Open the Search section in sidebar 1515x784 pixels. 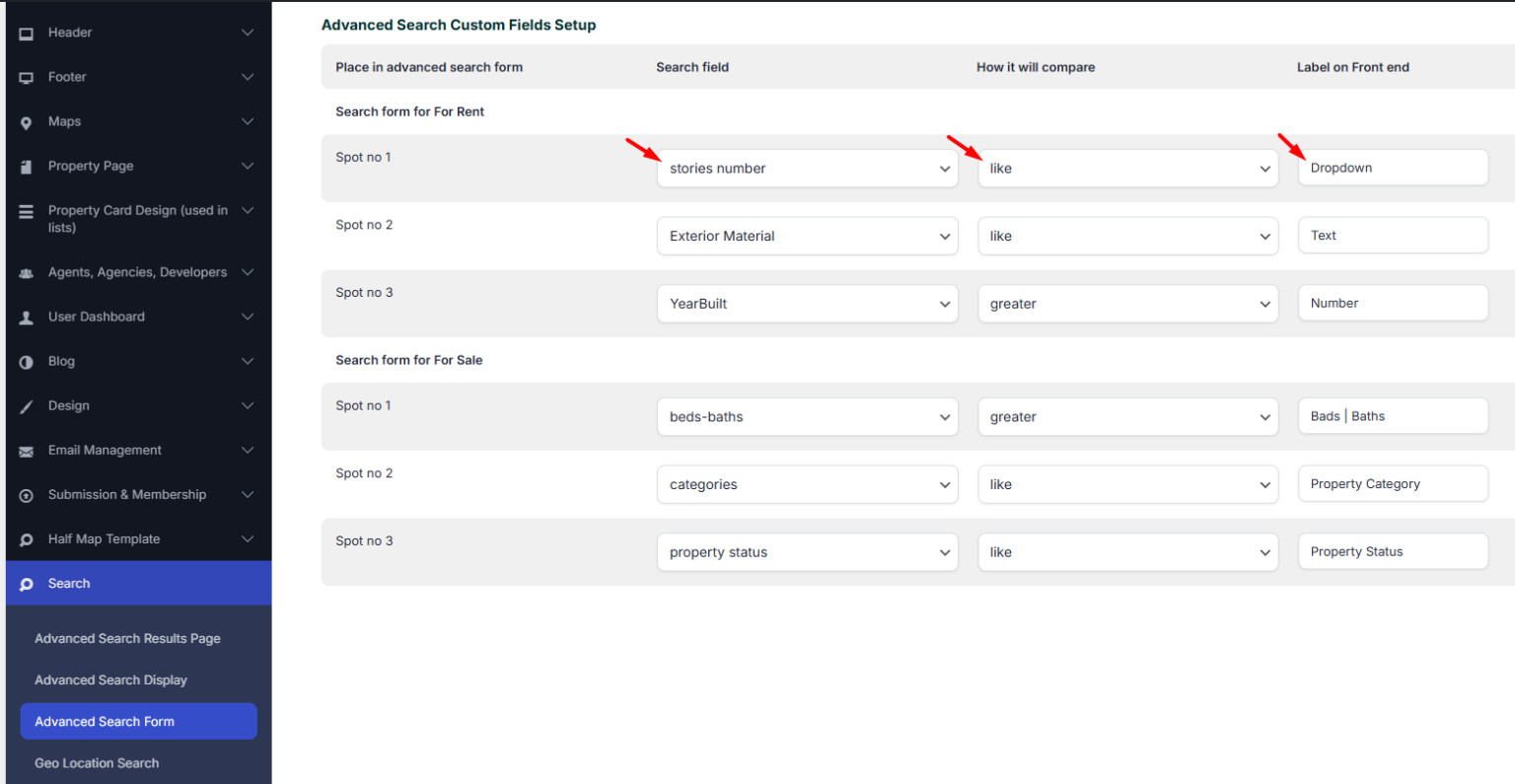pos(138,583)
